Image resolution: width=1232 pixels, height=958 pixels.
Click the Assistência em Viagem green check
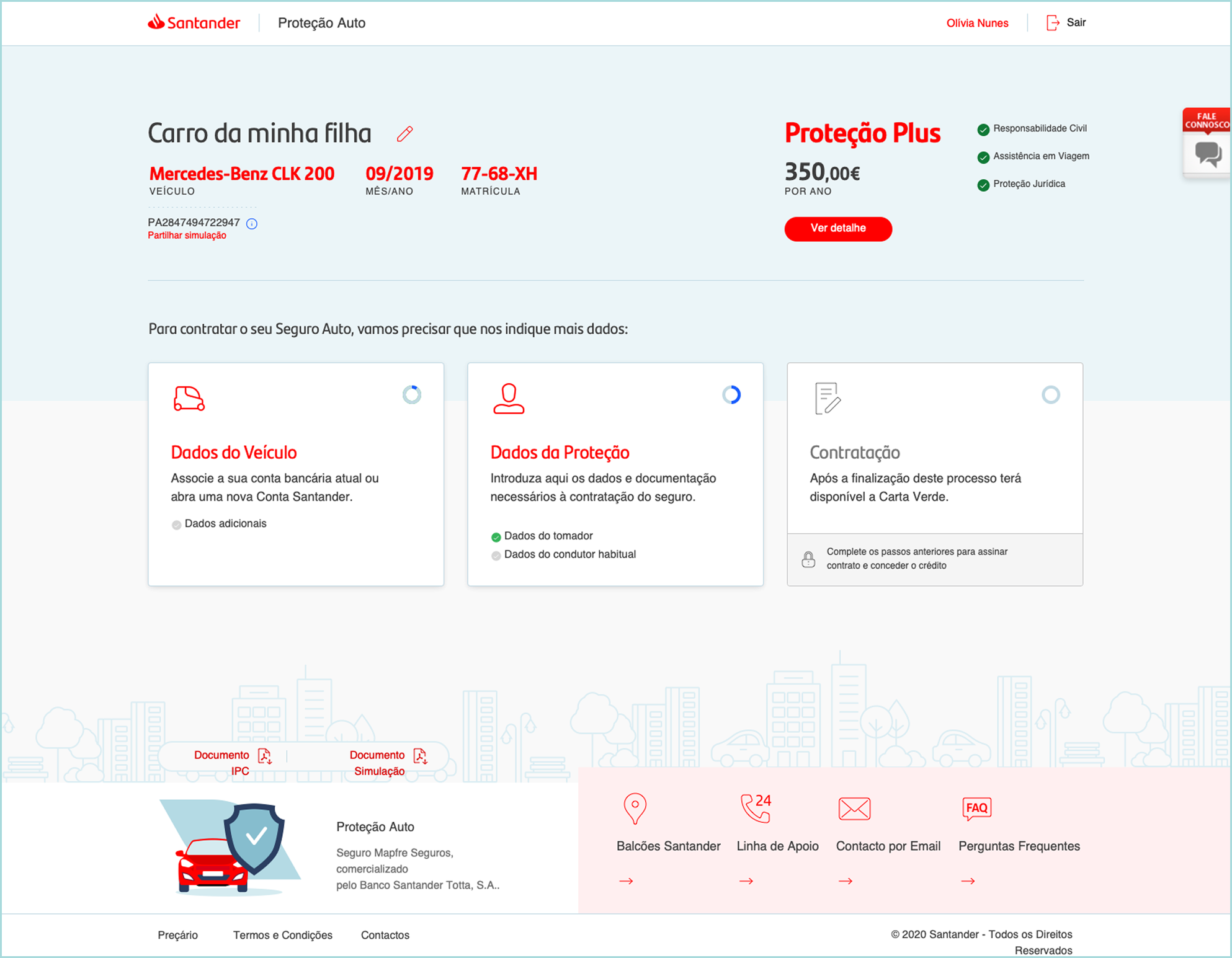point(983,157)
